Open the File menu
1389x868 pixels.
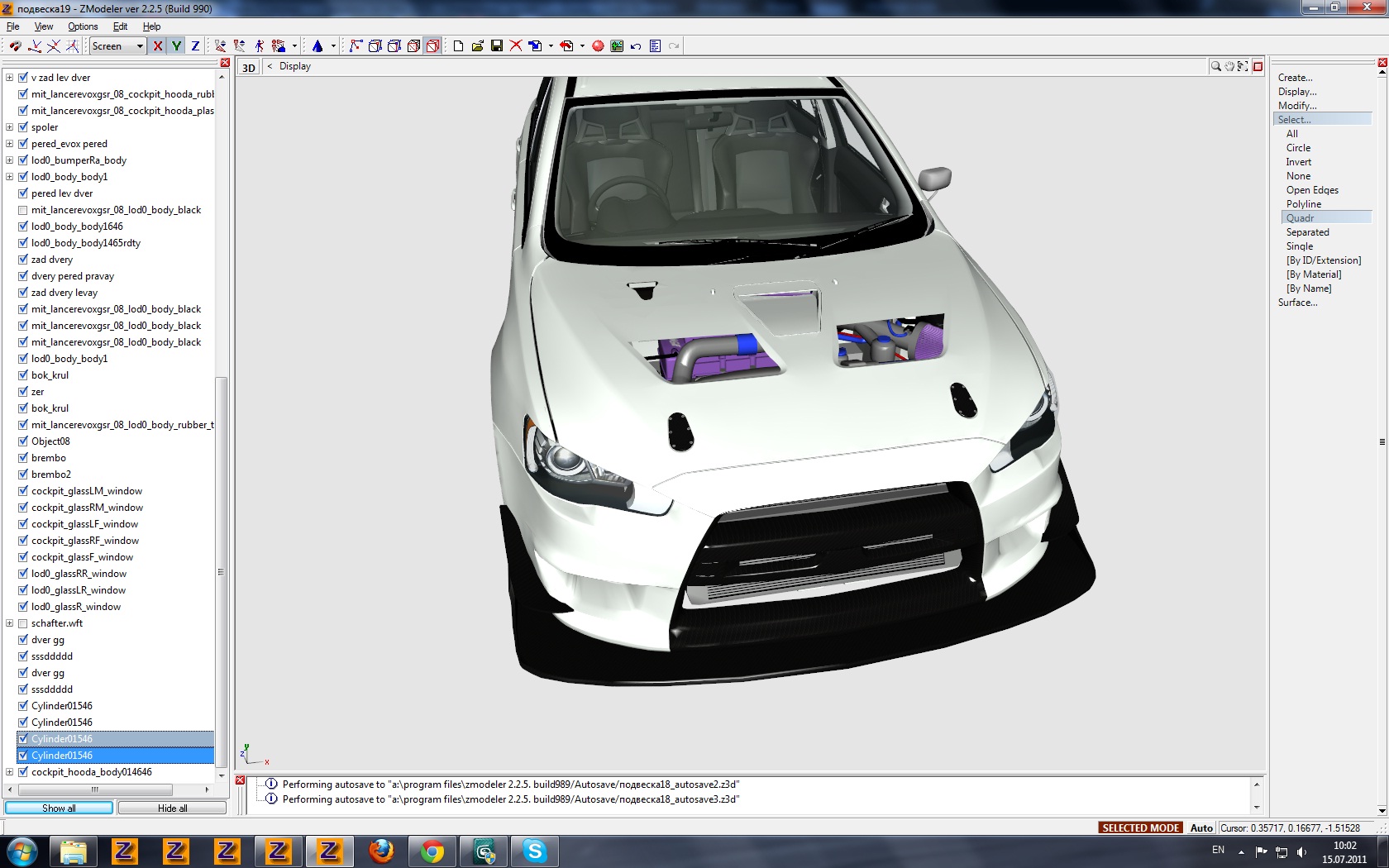(13, 26)
